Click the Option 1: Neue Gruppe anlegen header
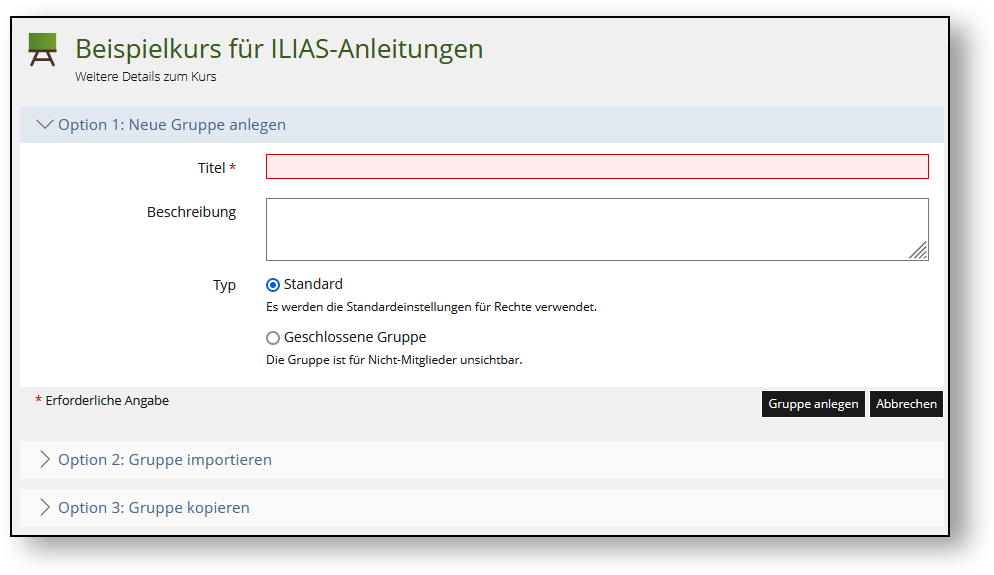 pyautogui.click(x=482, y=124)
